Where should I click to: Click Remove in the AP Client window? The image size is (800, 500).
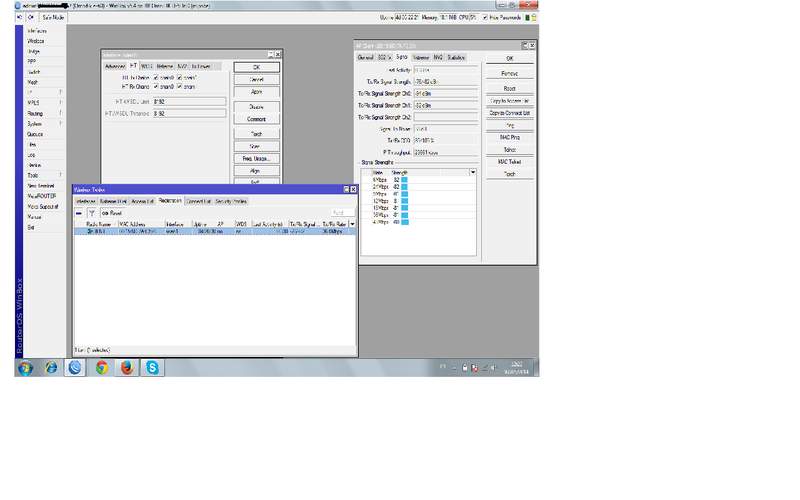tap(509, 74)
